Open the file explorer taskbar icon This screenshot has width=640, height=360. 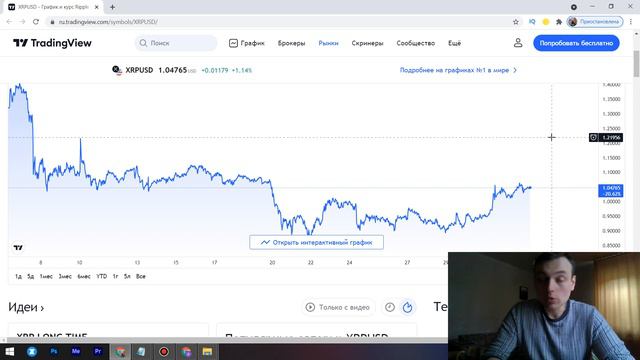[x=207, y=351]
